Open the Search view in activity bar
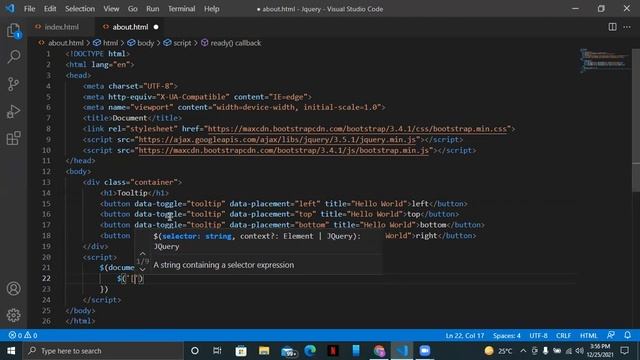The image size is (640, 360). 13,57
